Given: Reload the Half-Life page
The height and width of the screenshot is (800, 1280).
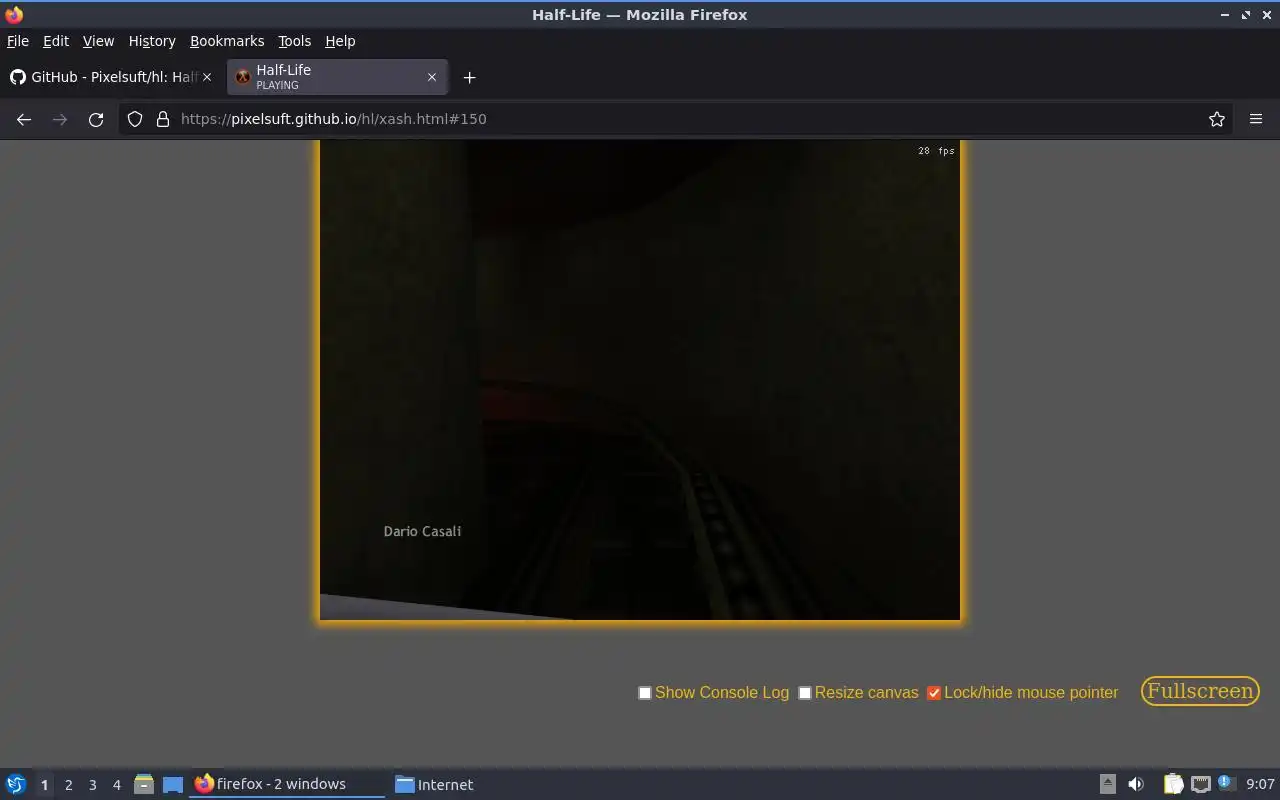Looking at the screenshot, I should point(96,119).
